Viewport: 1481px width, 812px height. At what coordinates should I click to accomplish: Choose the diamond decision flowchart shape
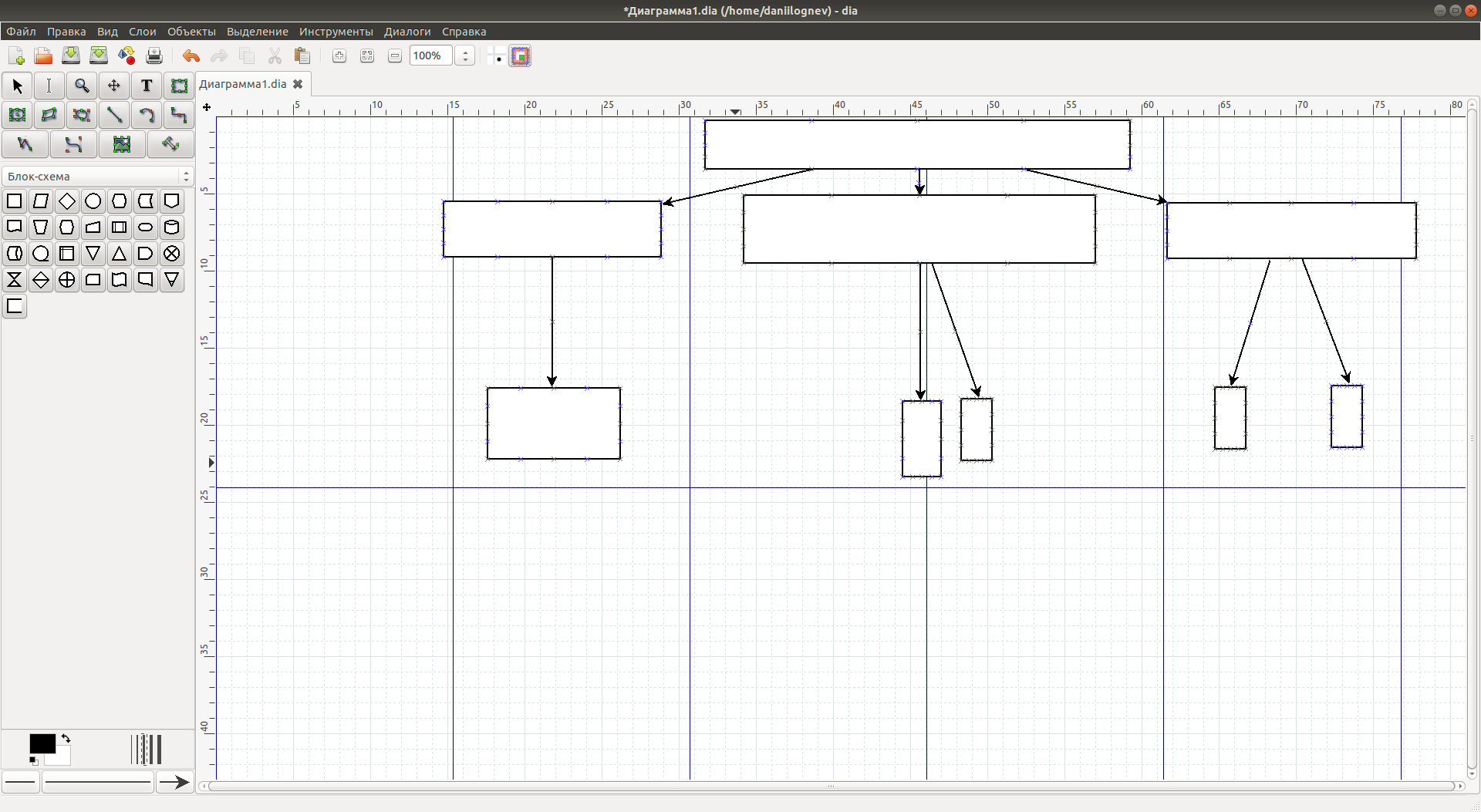(67, 201)
